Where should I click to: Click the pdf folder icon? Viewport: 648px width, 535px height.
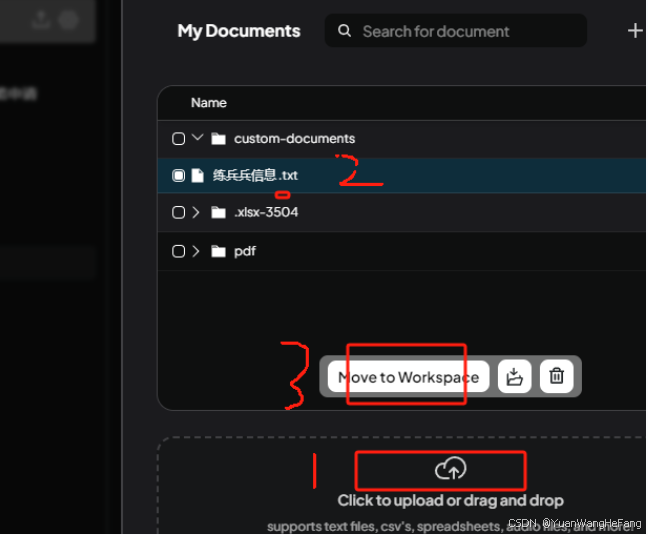[218, 252]
